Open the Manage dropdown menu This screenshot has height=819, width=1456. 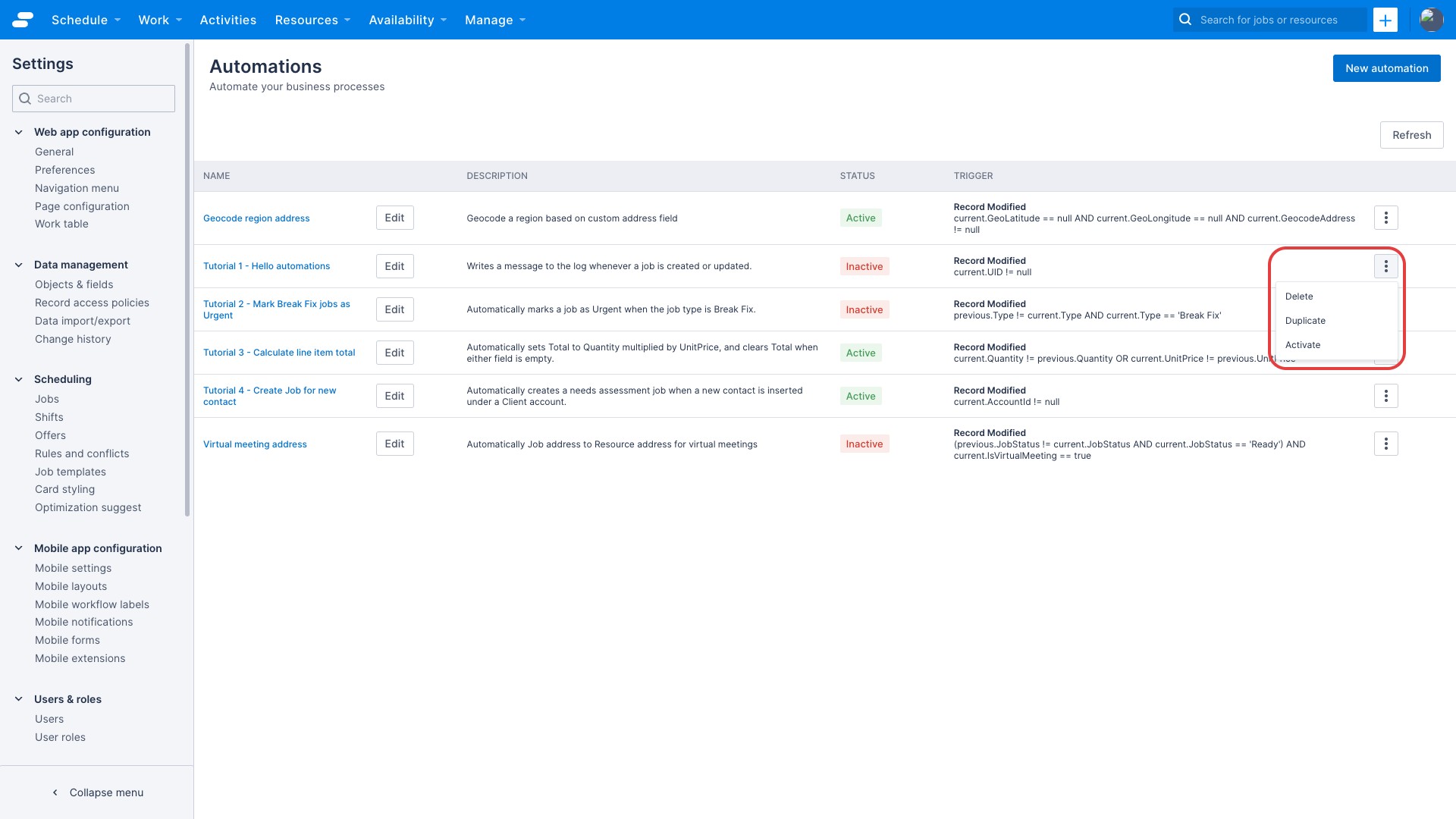tap(495, 20)
